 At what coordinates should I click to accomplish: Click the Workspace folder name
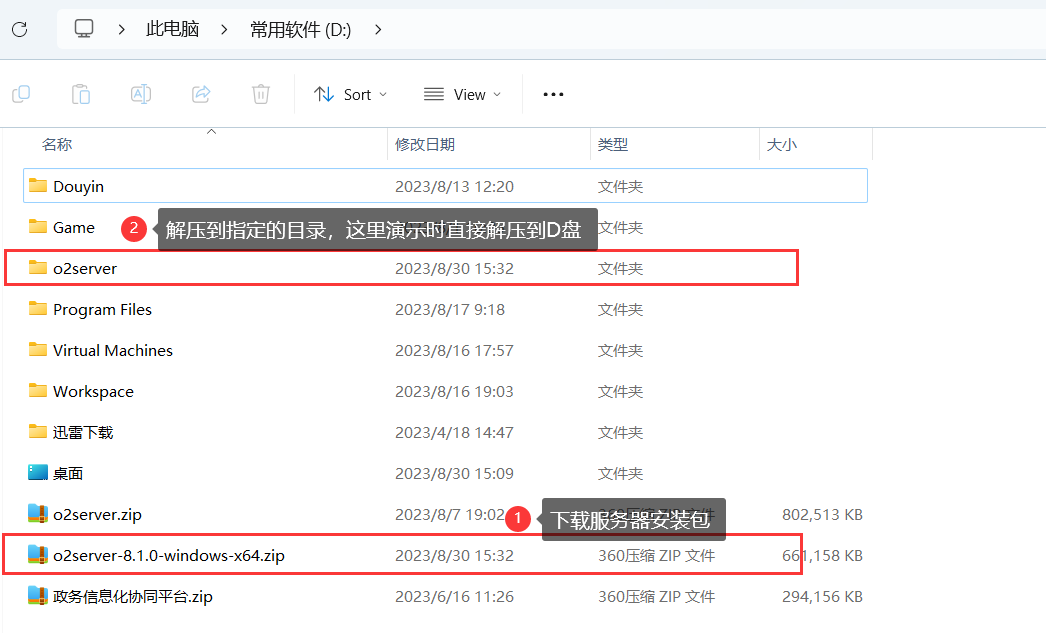tap(93, 392)
